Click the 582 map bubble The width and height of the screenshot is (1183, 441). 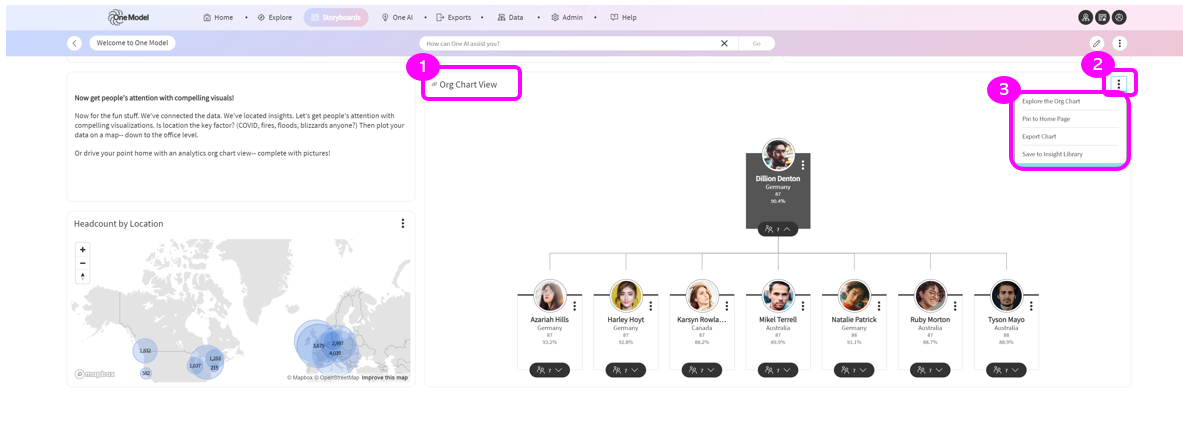[146, 373]
